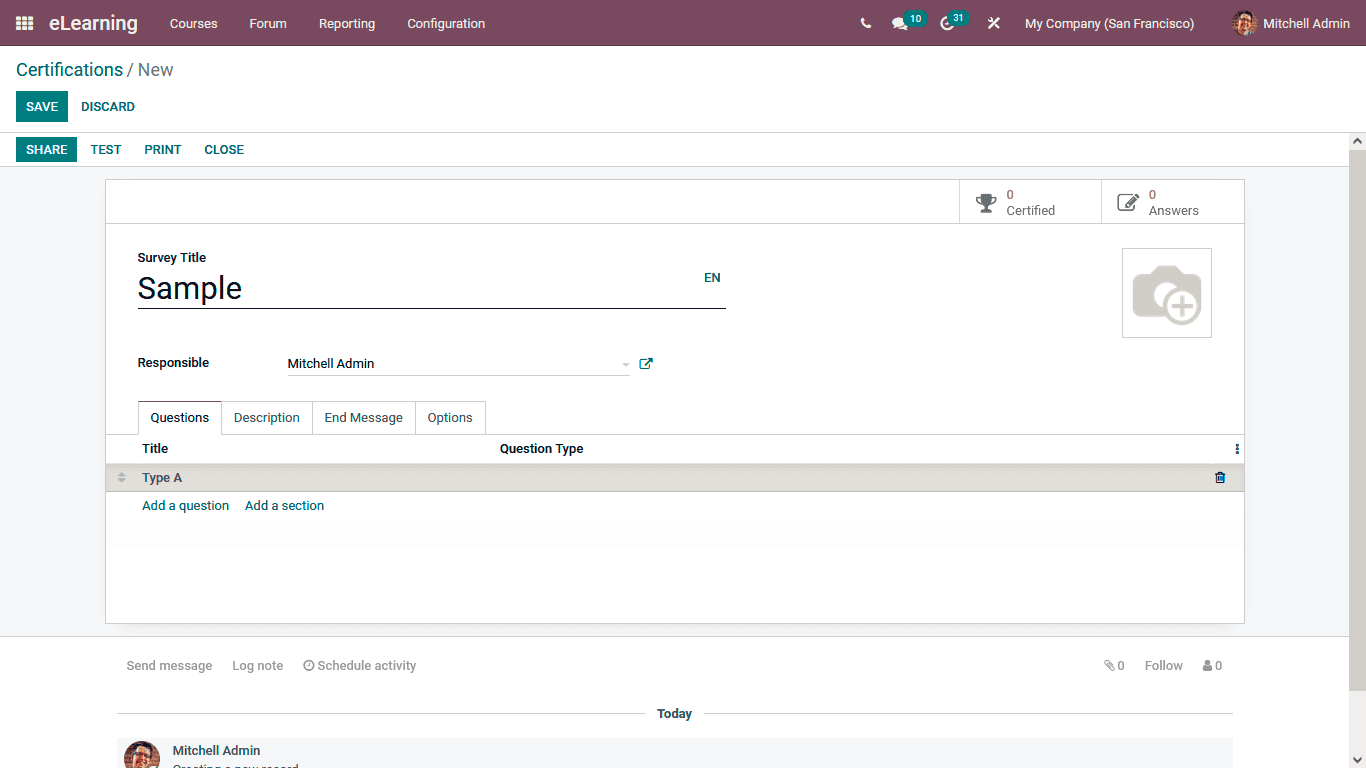Delete the Type A question with the trash icon
This screenshot has height=768, width=1366.
(1220, 477)
